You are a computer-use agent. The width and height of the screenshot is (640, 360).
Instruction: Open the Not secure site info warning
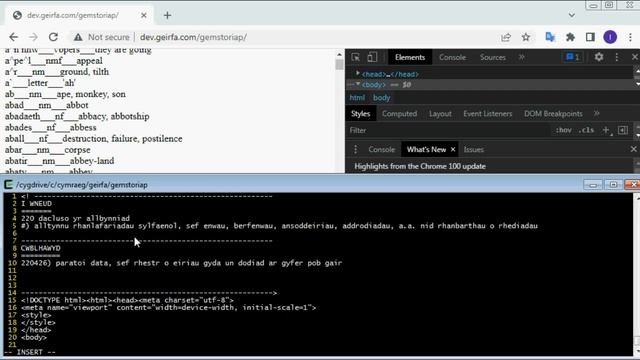(101, 37)
